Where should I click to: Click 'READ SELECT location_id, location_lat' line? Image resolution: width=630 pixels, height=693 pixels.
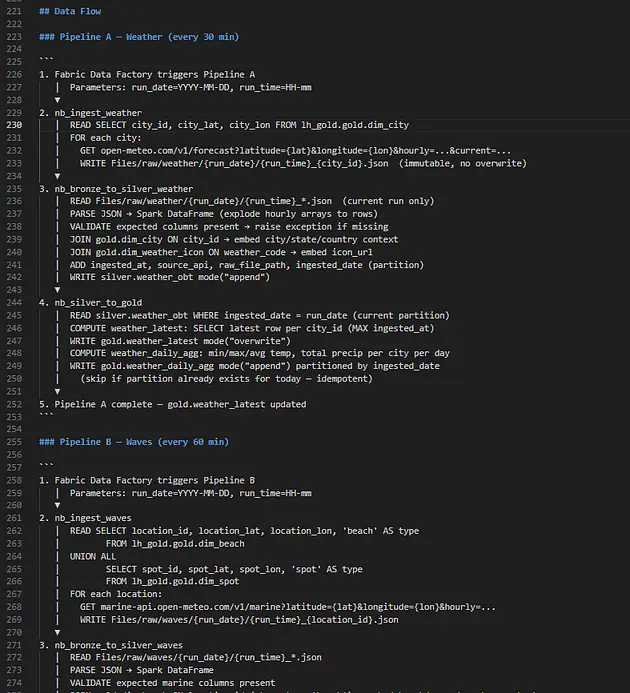[x=244, y=531]
